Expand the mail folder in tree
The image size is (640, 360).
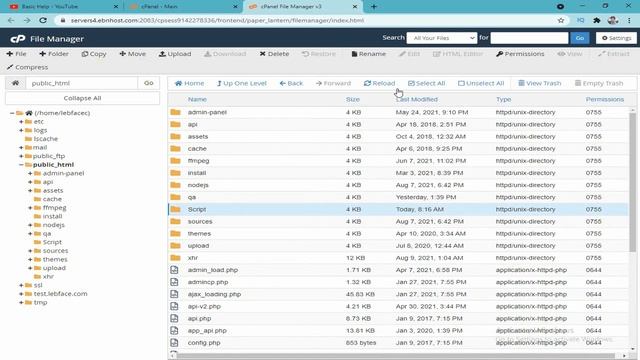21,147
